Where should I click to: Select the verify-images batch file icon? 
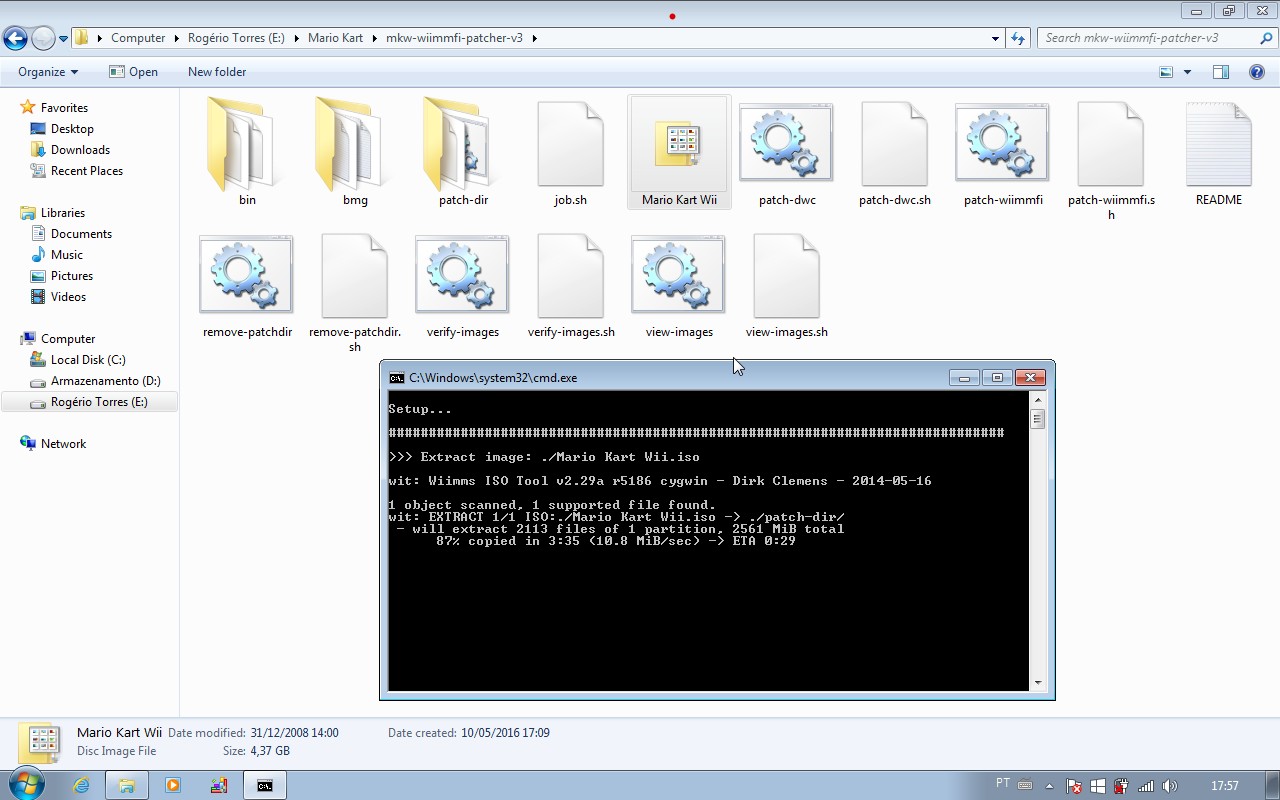[x=462, y=277]
